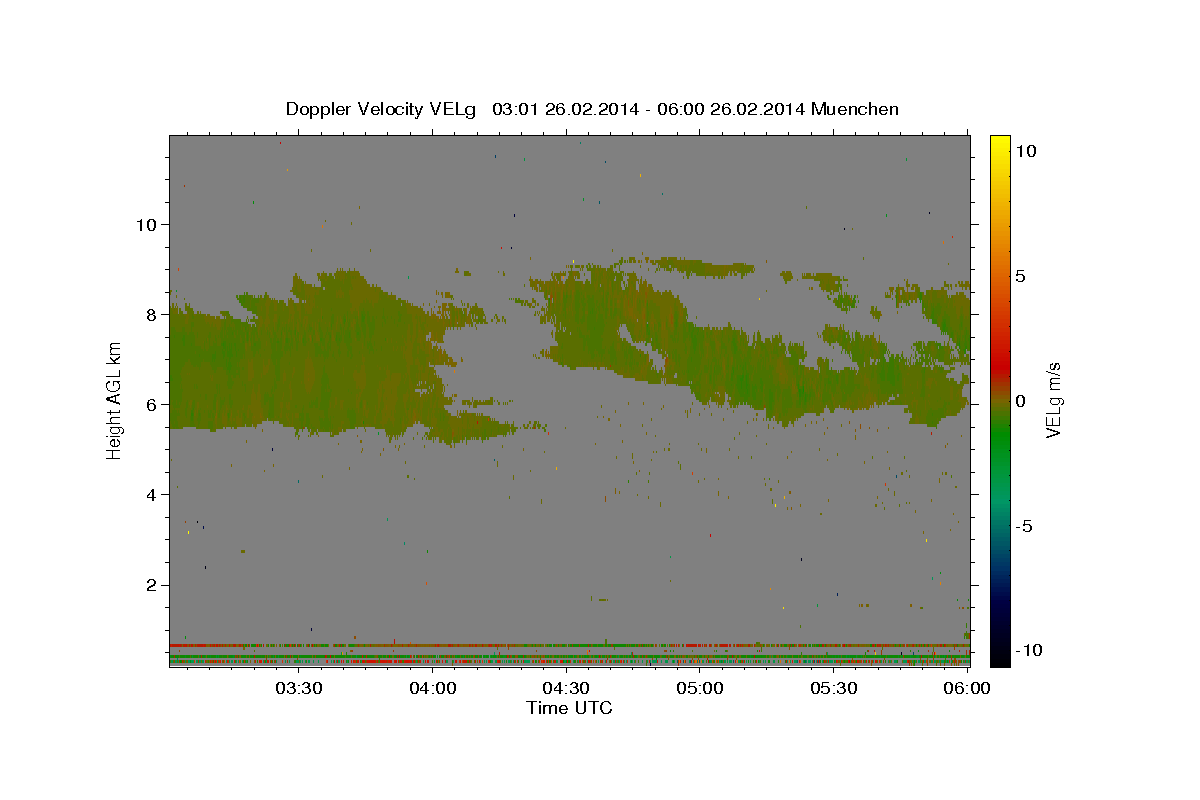The height and width of the screenshot is (800, 1200).
Task: Click the colorbar tick label 0
Action: 1020,400
